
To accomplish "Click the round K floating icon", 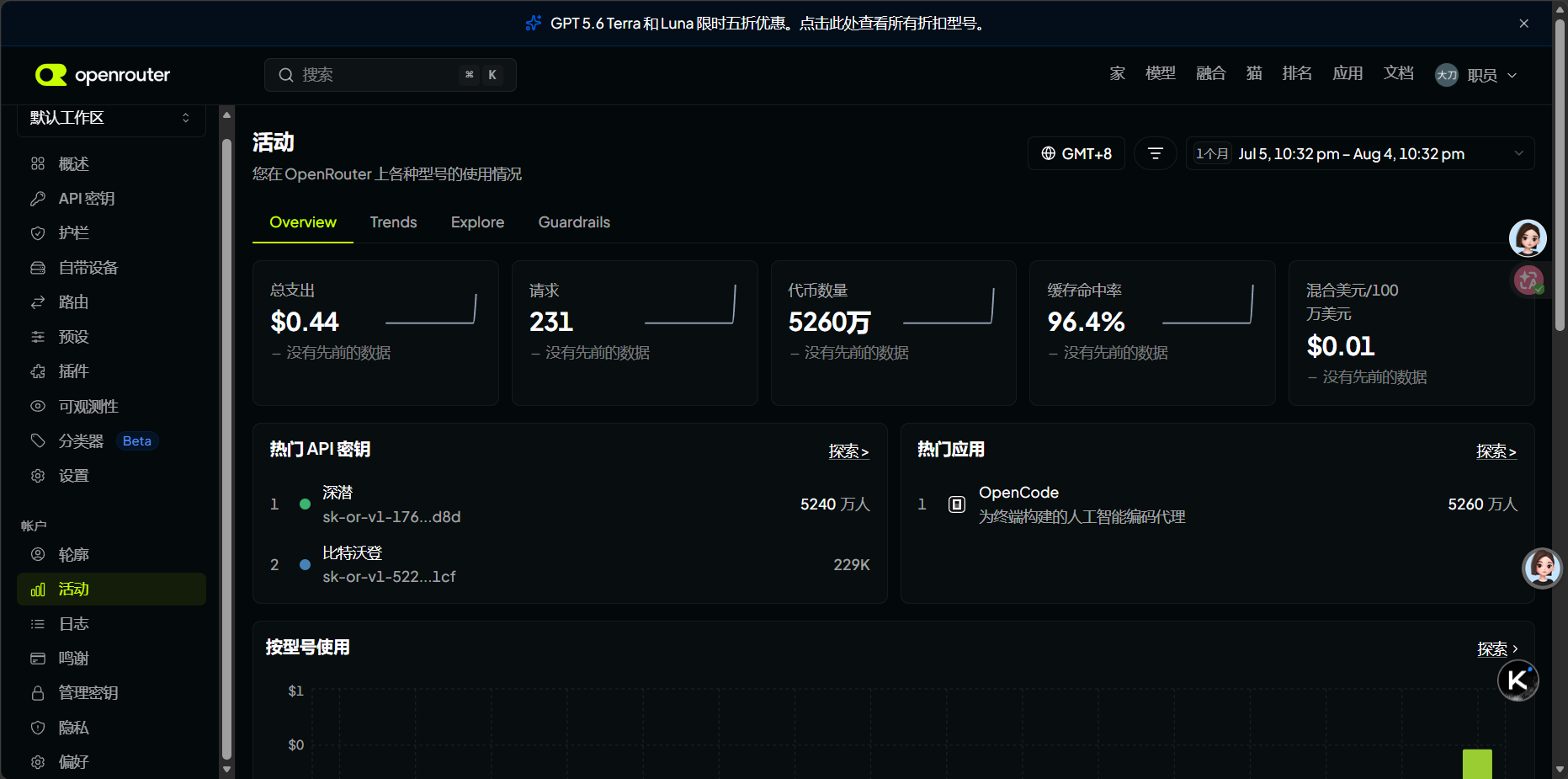I will point(1518,680).
